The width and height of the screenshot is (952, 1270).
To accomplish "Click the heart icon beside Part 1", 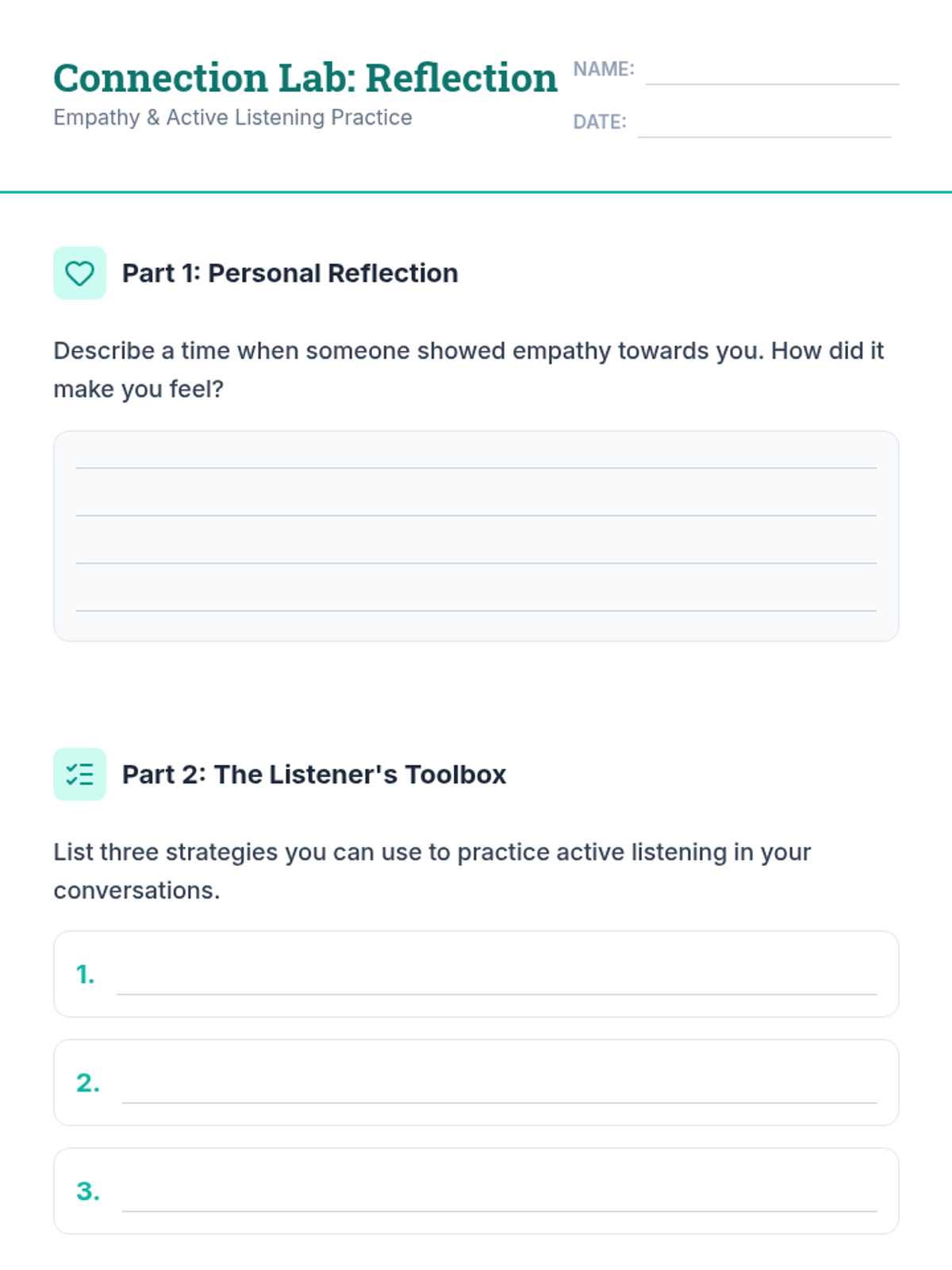I will click(x=79, y=273).
